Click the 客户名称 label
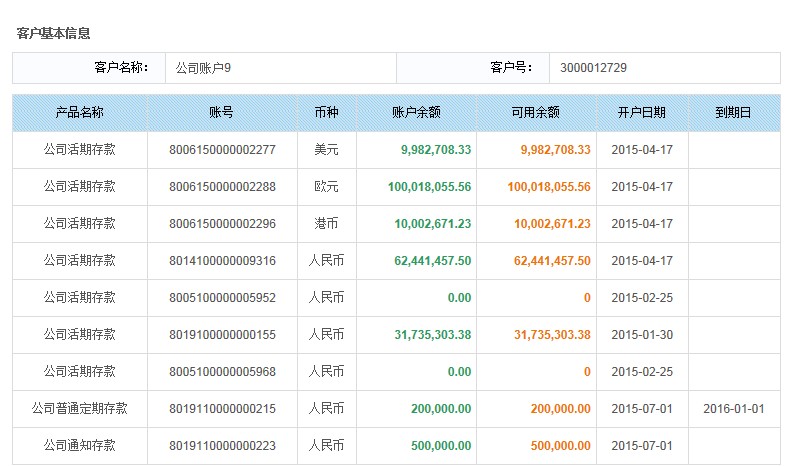 (122, 67)
